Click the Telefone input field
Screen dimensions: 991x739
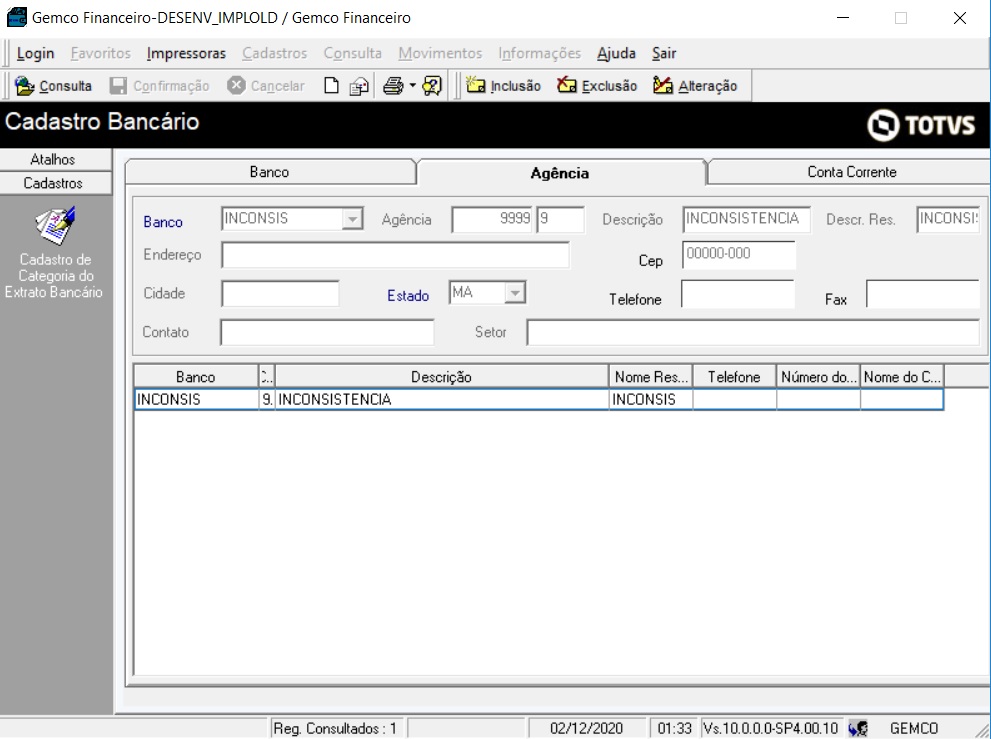738,294
